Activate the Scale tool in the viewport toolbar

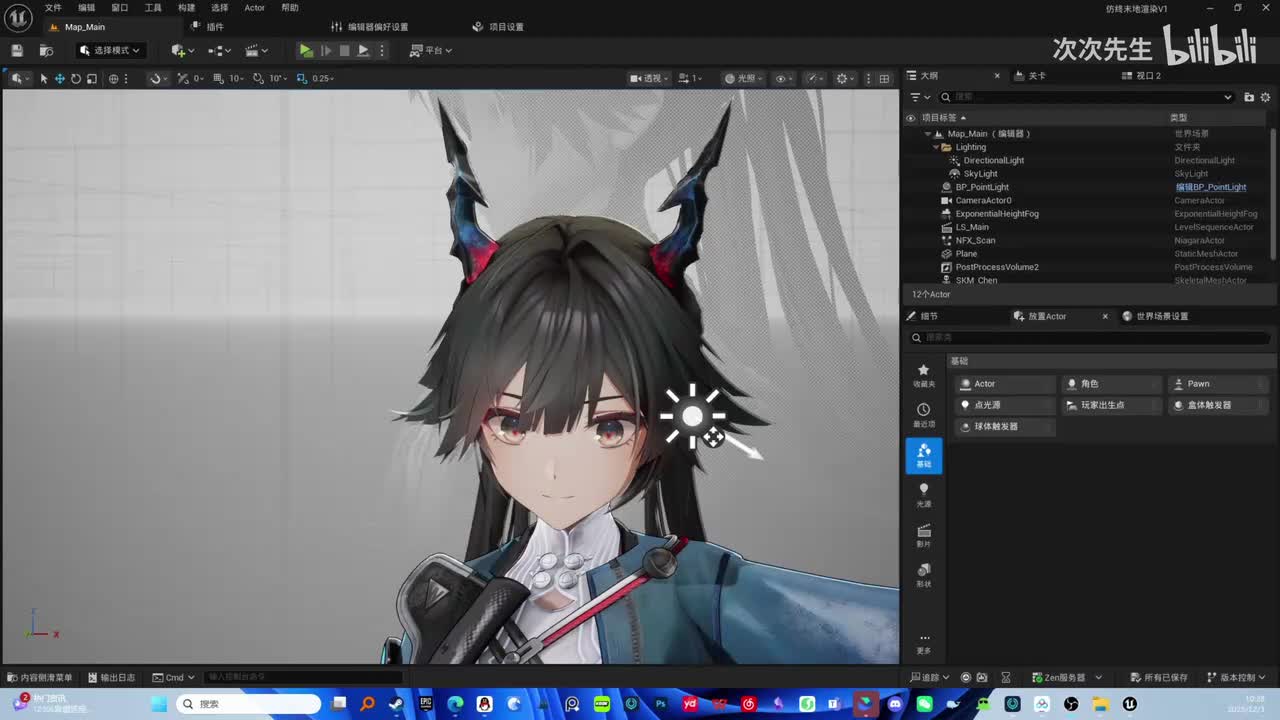coord(91,78)
